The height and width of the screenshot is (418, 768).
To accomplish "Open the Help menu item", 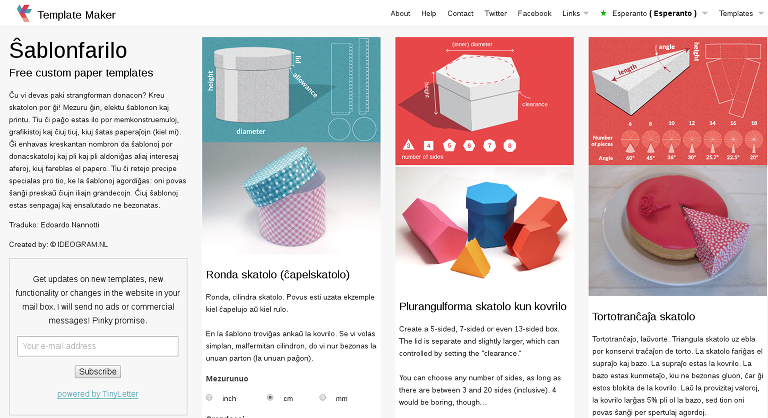I will coord(429,13).
